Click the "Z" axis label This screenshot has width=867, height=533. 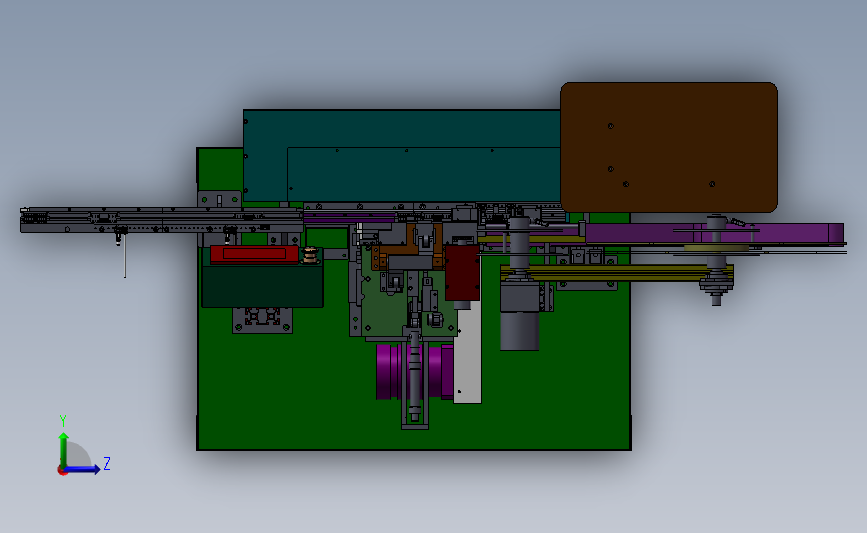(x=107, y=463)
